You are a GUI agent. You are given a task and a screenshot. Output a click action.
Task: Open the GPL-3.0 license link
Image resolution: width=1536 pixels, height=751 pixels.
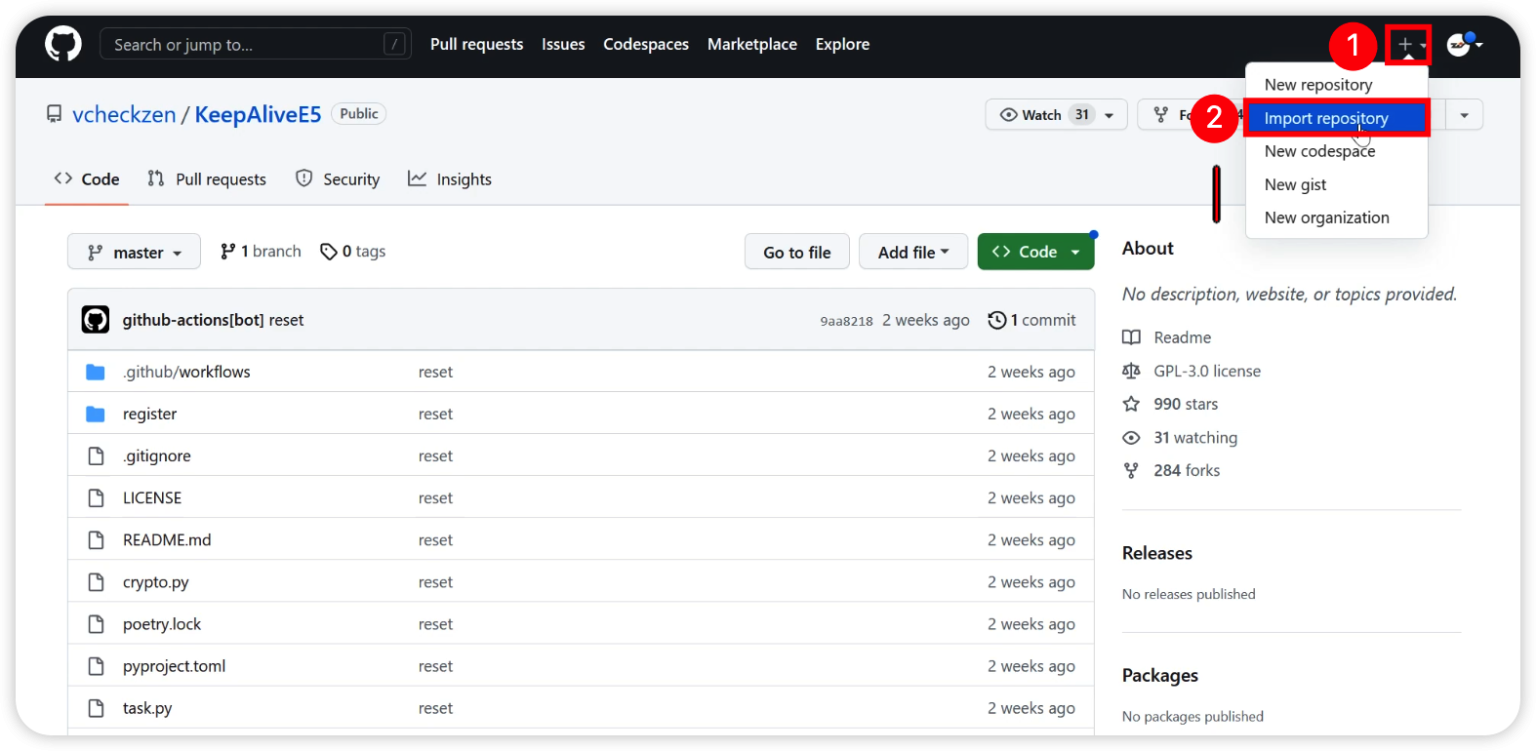(1207, 371)
